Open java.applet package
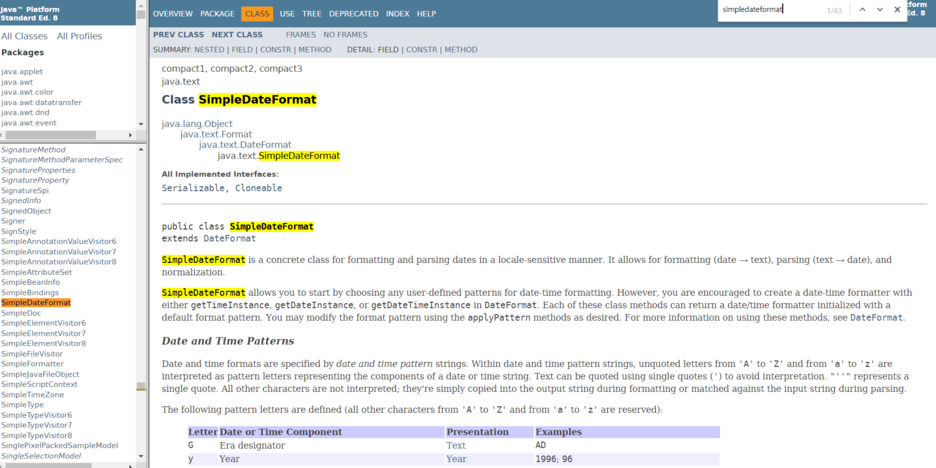The image size is (936, 468). [22, 72]
